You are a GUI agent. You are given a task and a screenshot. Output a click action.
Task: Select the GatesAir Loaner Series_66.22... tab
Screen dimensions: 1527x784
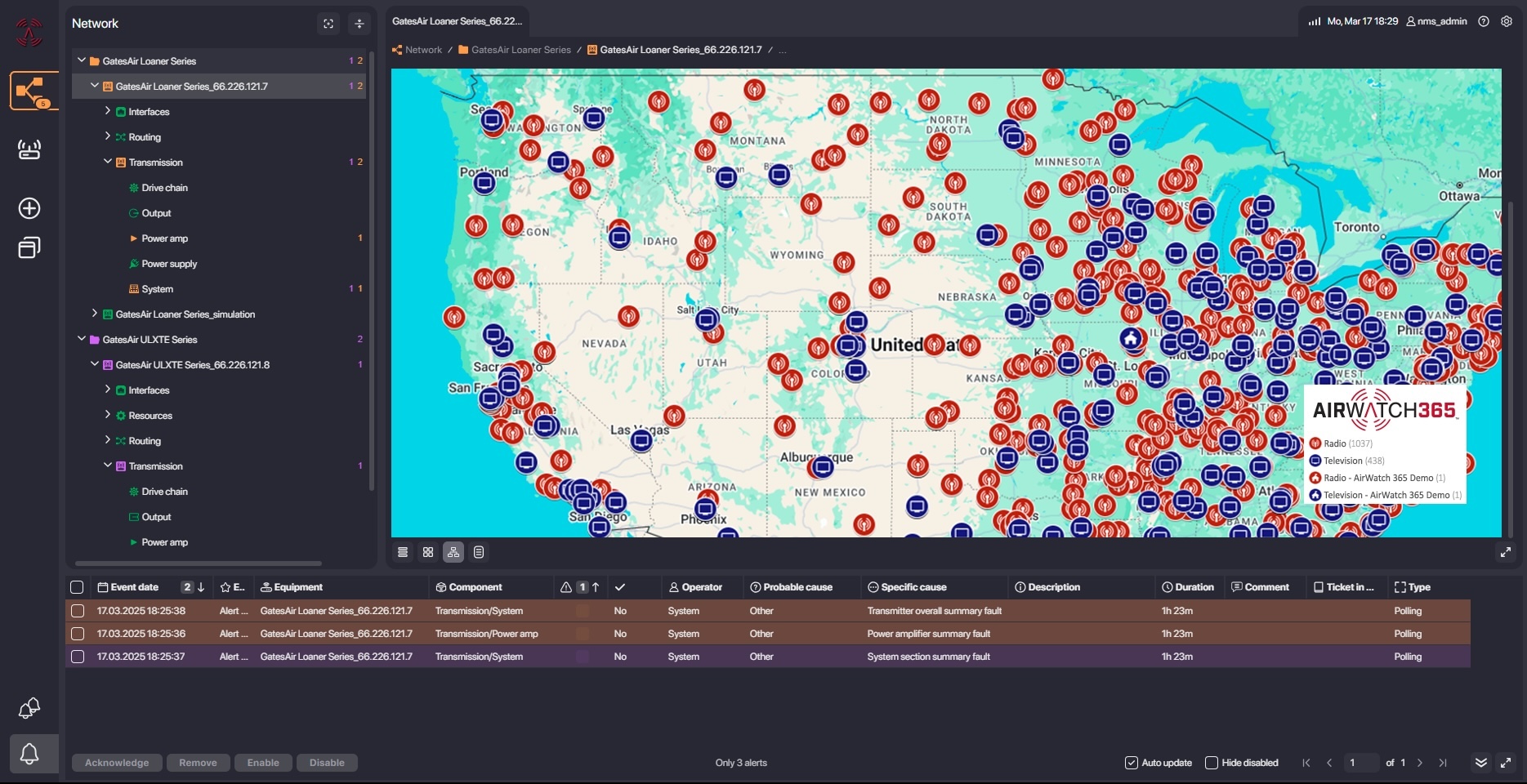point(457,21)
